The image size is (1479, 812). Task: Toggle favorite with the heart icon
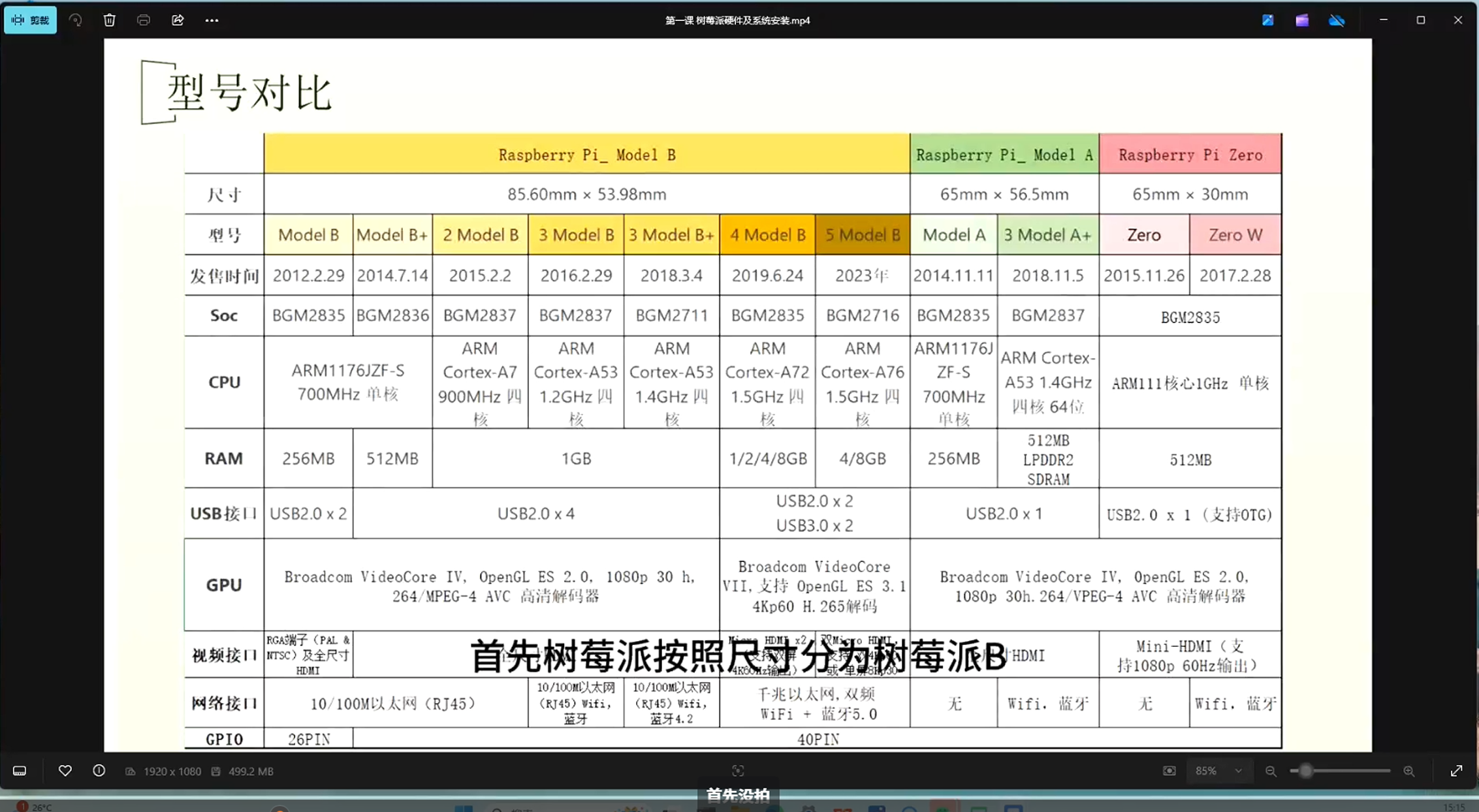click(x=65, y=771)
